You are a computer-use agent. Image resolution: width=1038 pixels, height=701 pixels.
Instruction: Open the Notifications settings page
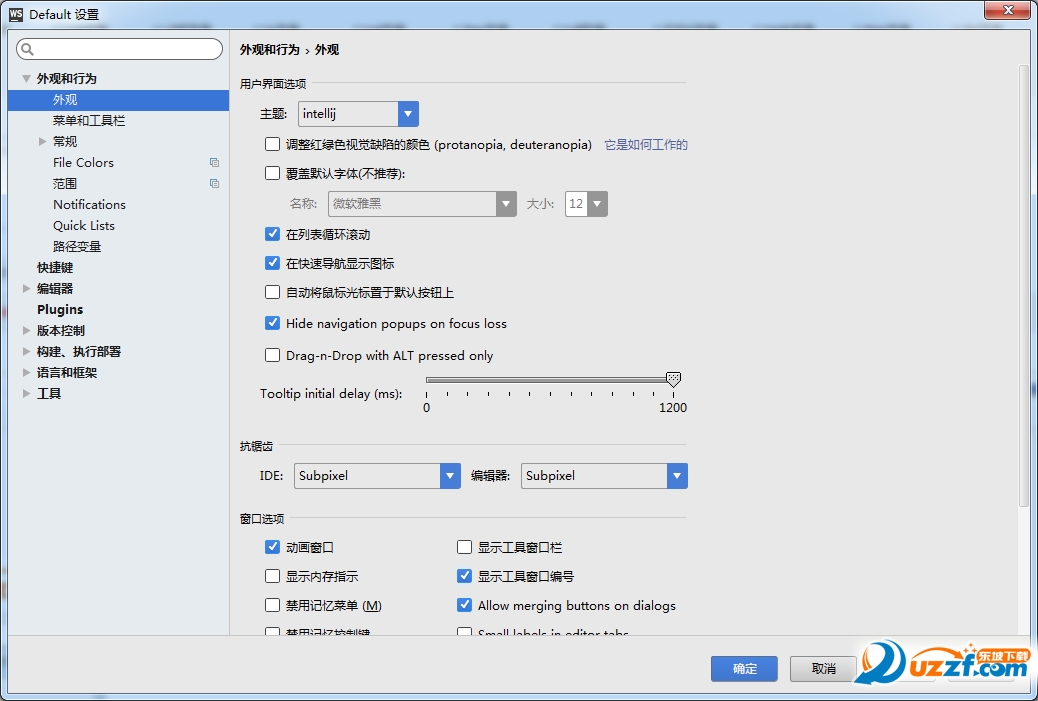(x=89, y=204)
